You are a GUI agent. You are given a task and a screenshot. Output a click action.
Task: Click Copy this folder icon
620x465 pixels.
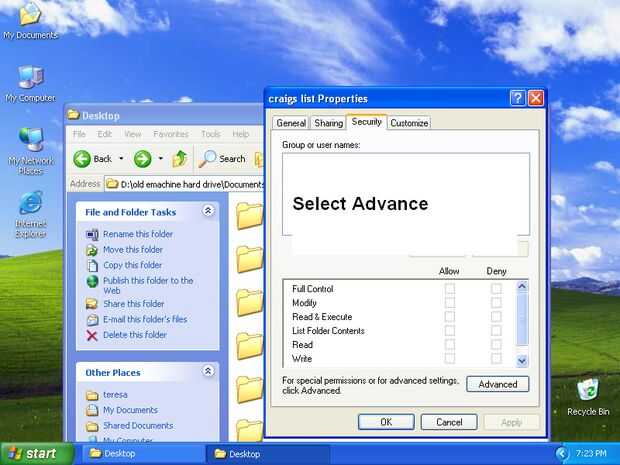(92, 265)
